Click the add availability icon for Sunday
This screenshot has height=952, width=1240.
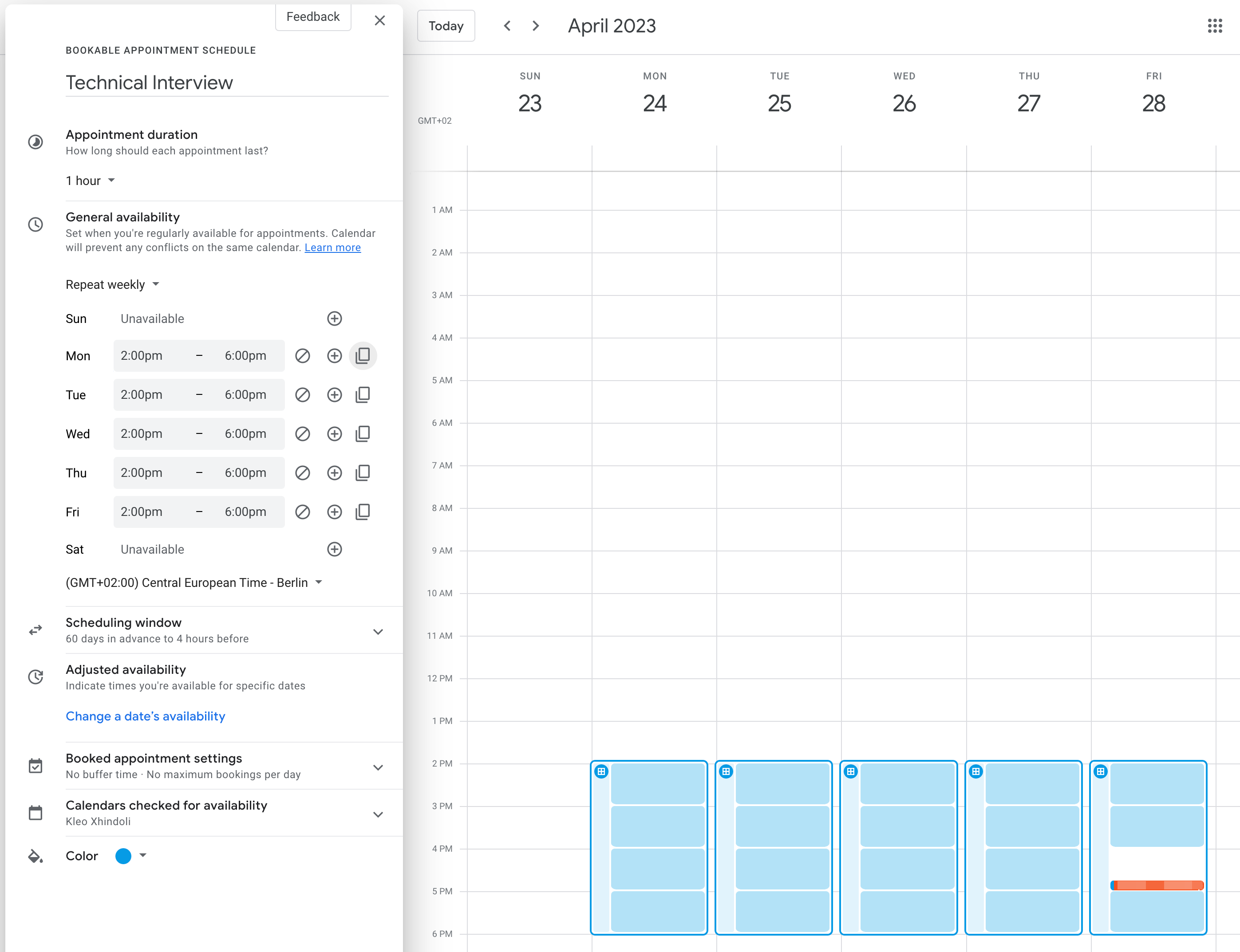(334, 318)
